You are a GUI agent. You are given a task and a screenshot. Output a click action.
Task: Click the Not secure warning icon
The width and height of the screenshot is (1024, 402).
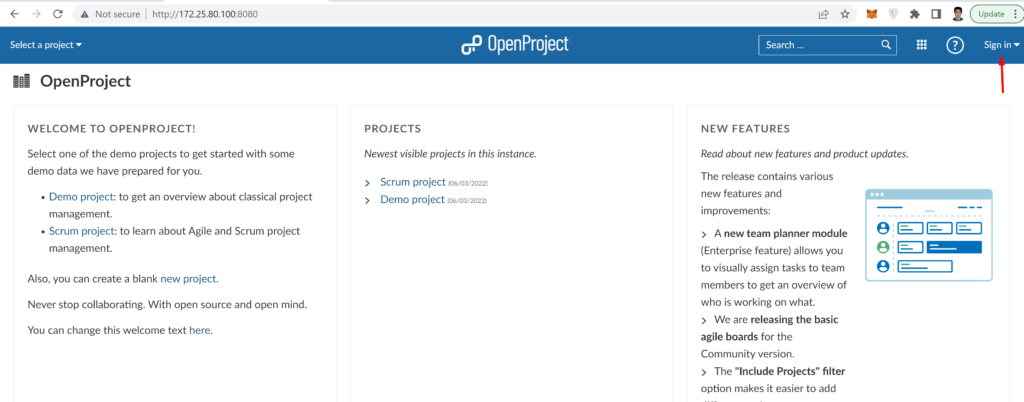pos(84,14)
